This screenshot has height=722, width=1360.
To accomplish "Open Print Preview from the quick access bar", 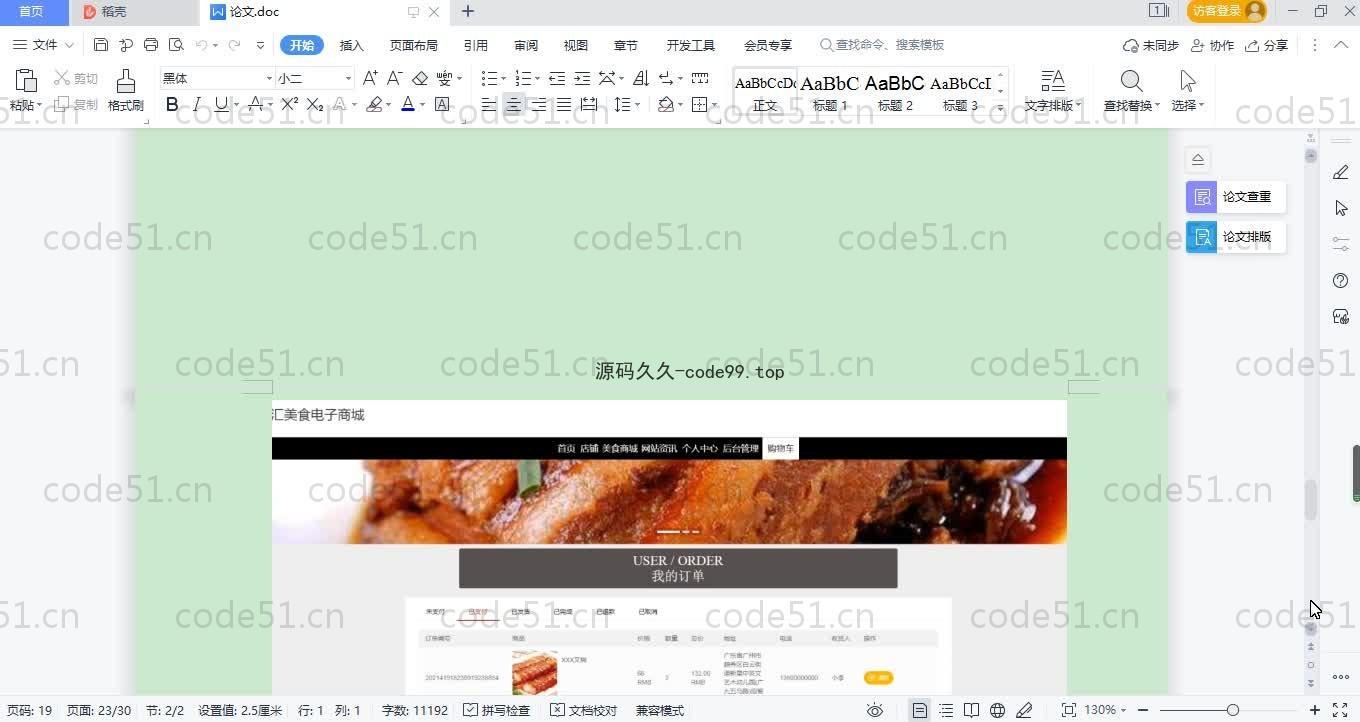I will [x=176, y=45].
